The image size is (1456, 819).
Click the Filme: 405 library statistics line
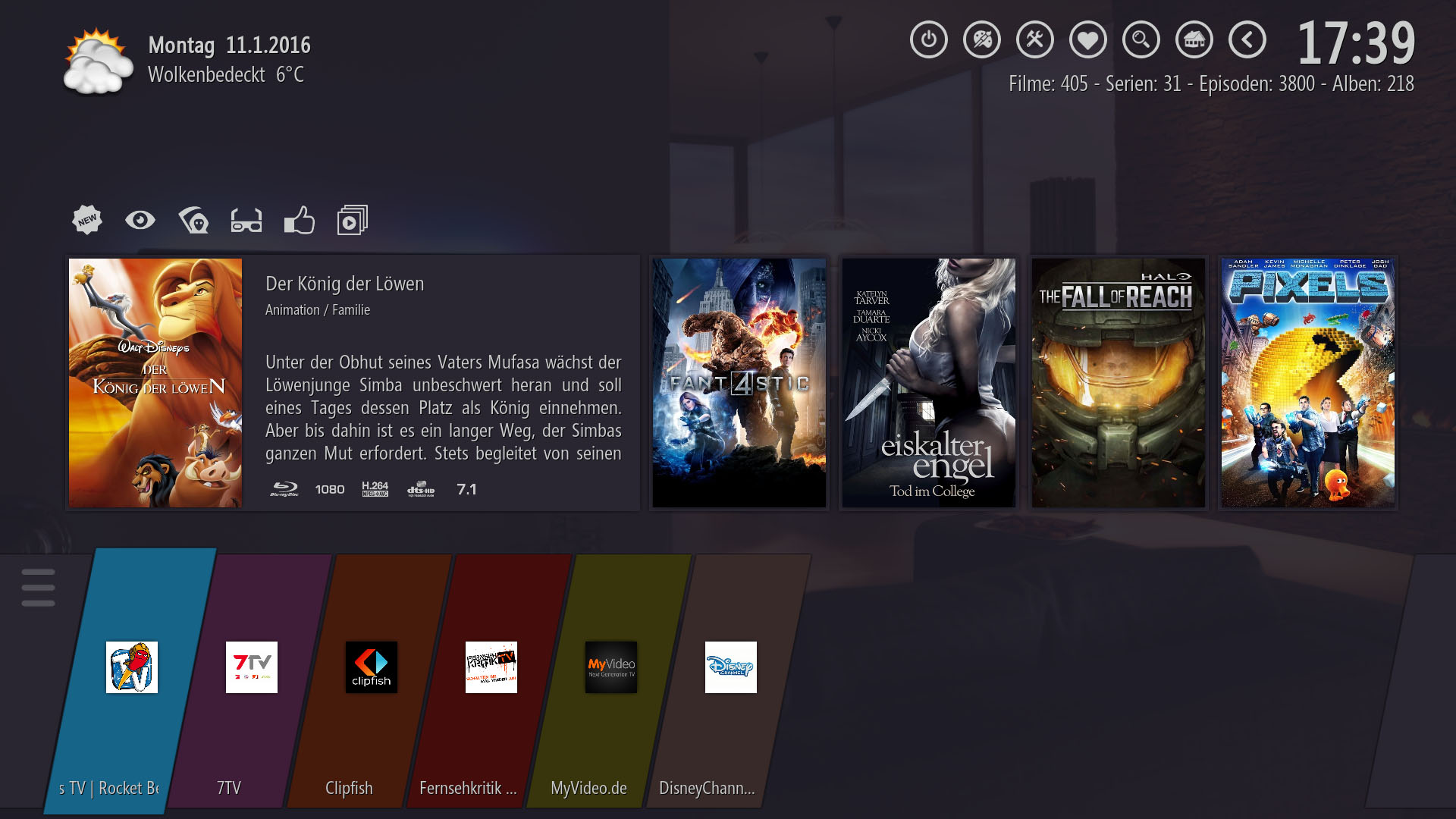[1211, 84]
